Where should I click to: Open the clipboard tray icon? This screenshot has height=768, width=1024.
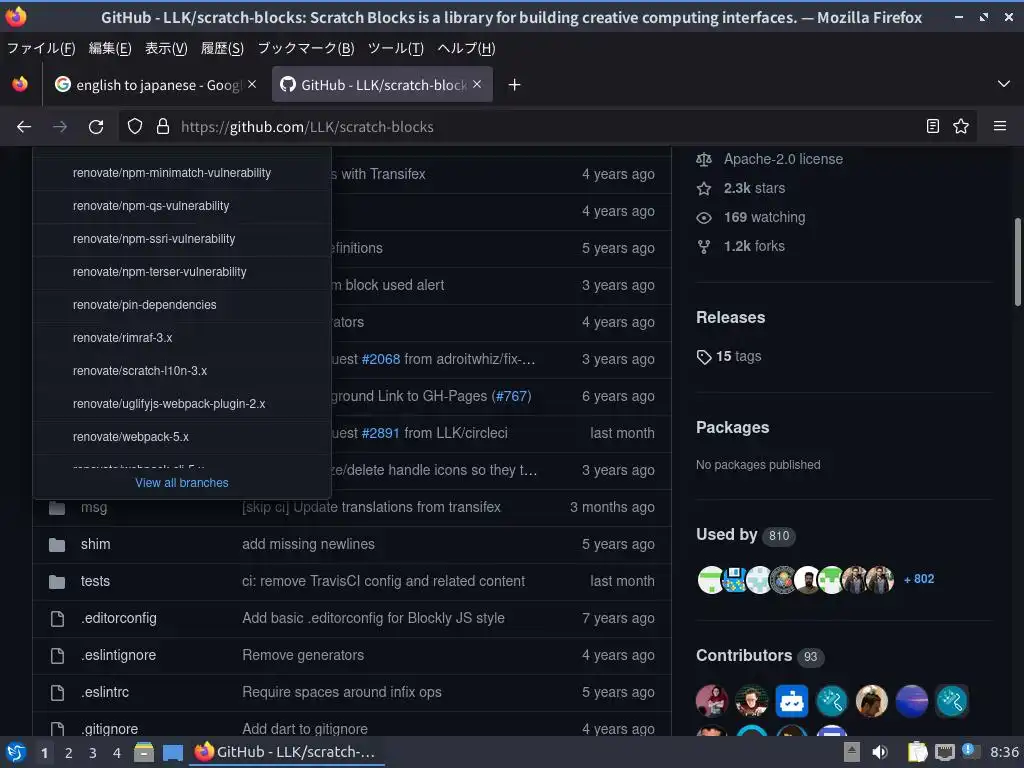coord(917,752)
